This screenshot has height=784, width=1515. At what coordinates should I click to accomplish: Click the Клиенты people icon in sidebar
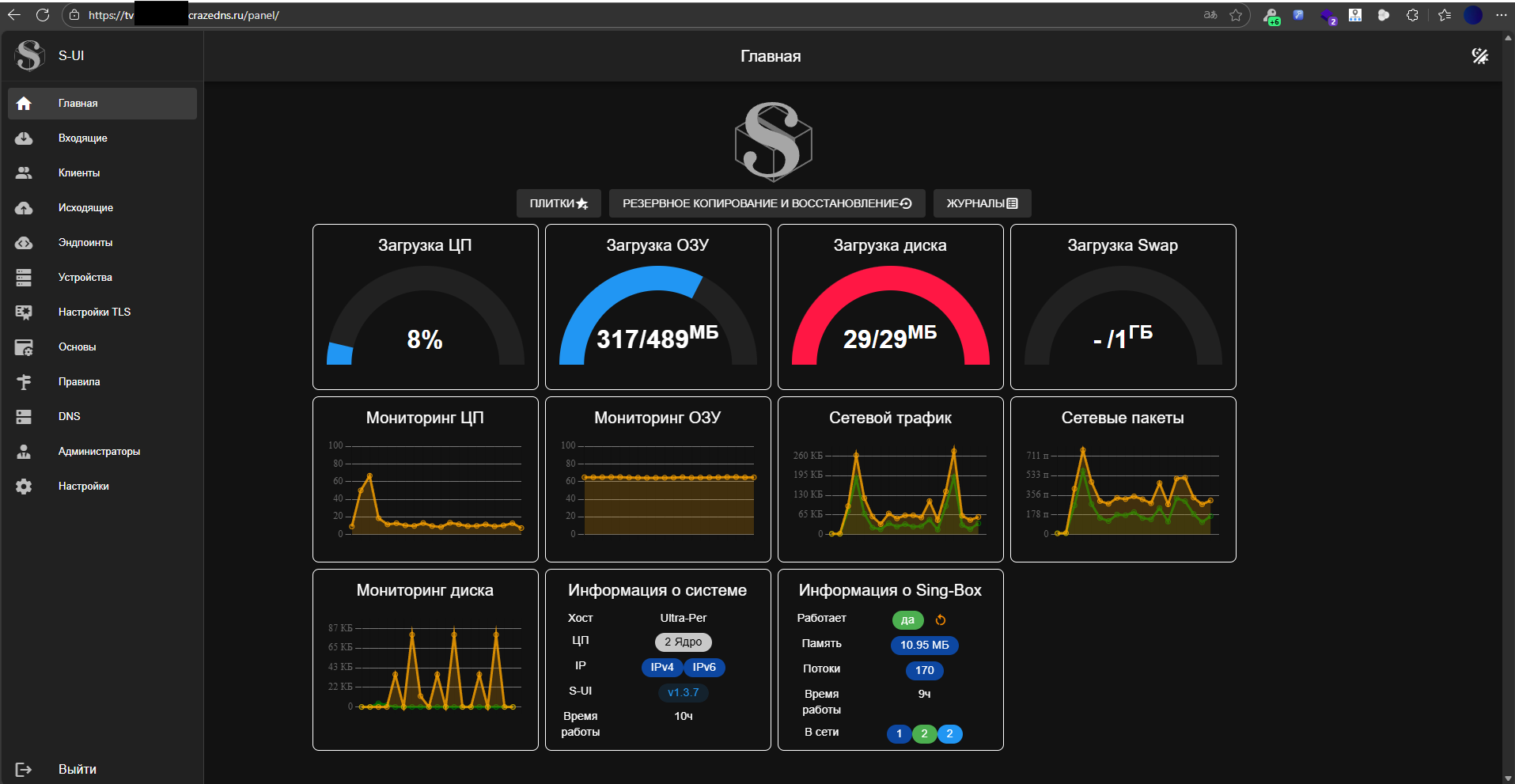pos(24,173)
